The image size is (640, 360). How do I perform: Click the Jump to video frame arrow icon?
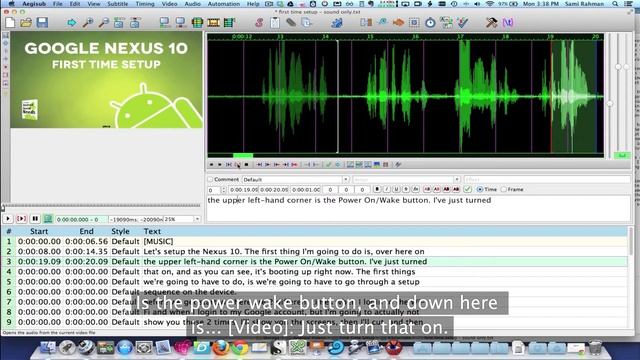tap(71, 22)
